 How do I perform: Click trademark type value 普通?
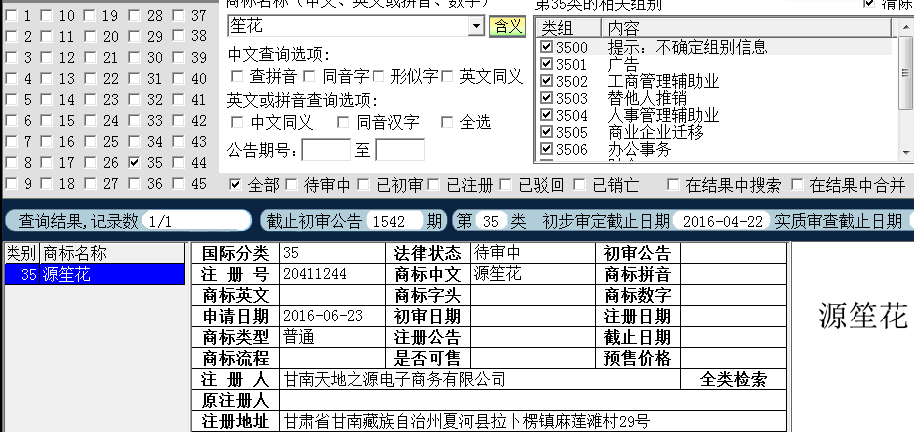pos(299,337)
